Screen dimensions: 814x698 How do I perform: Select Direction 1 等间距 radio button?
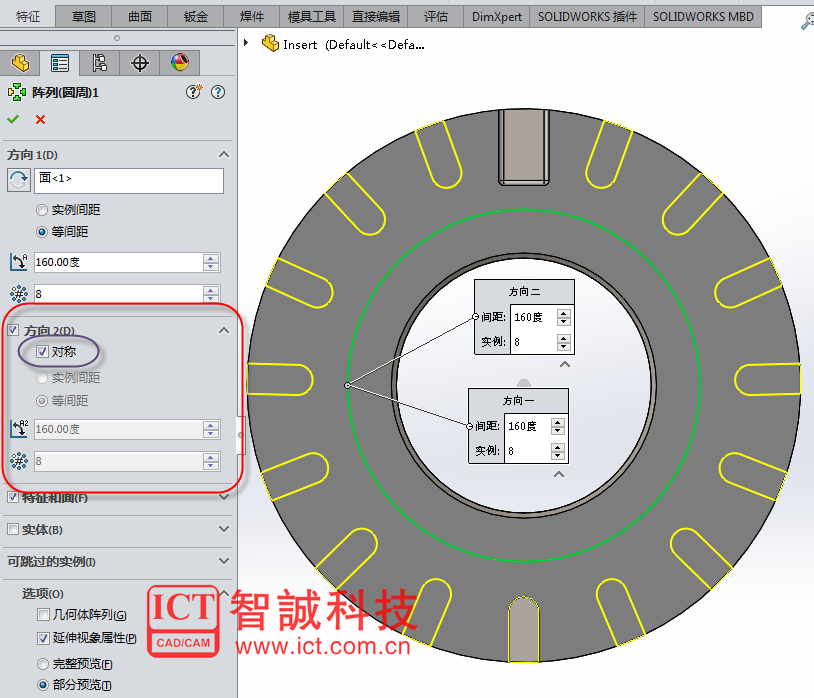click(x=42, y=232)
